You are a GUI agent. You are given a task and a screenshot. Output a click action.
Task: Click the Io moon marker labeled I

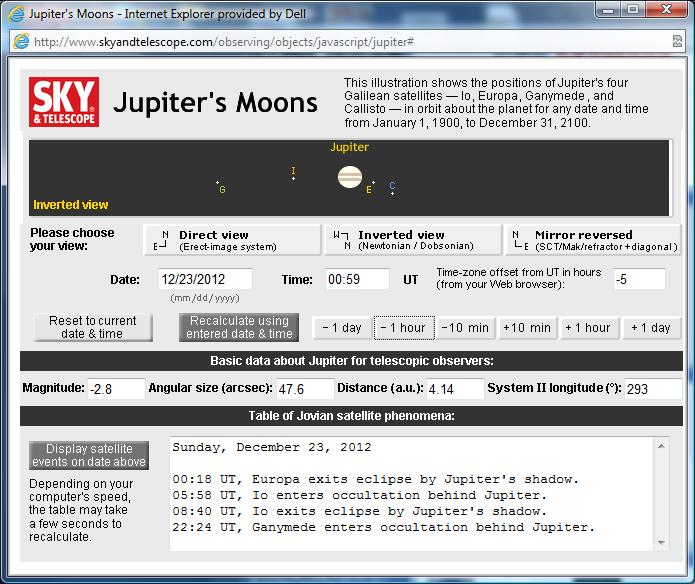(293, 173)
